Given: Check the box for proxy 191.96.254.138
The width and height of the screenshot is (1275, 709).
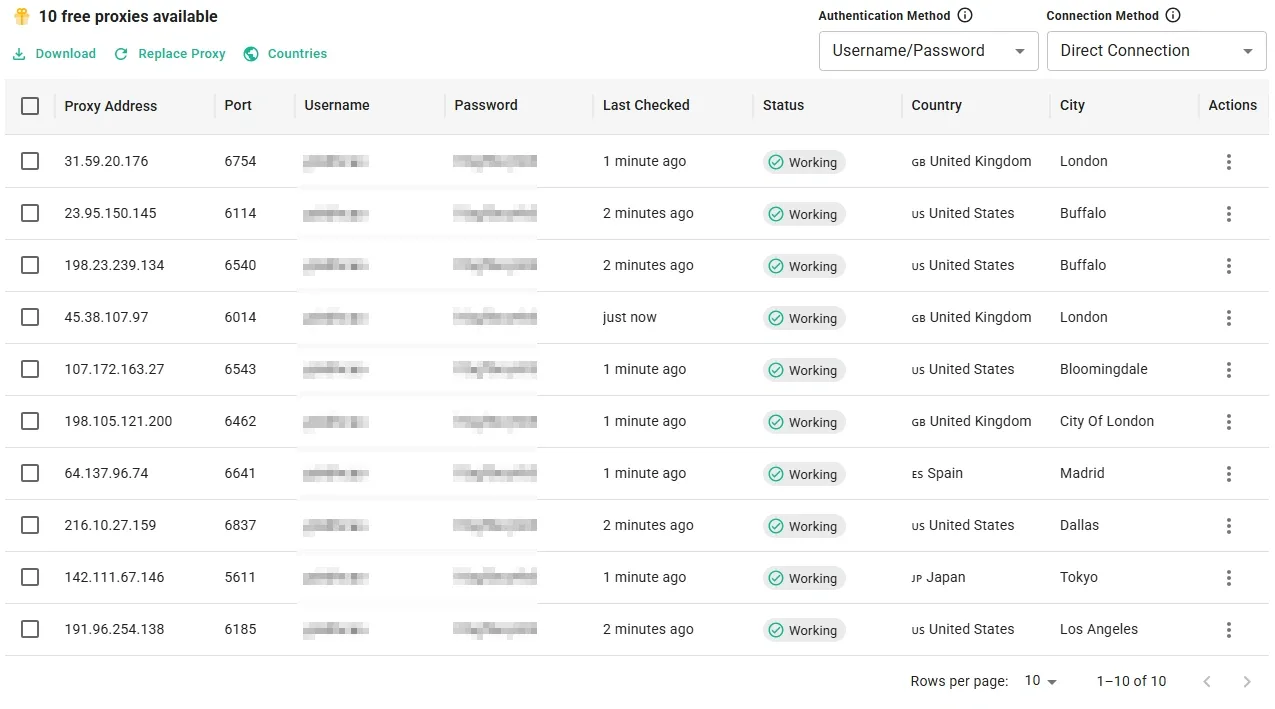Looking at the screenshot, I should tap(30, 629).
